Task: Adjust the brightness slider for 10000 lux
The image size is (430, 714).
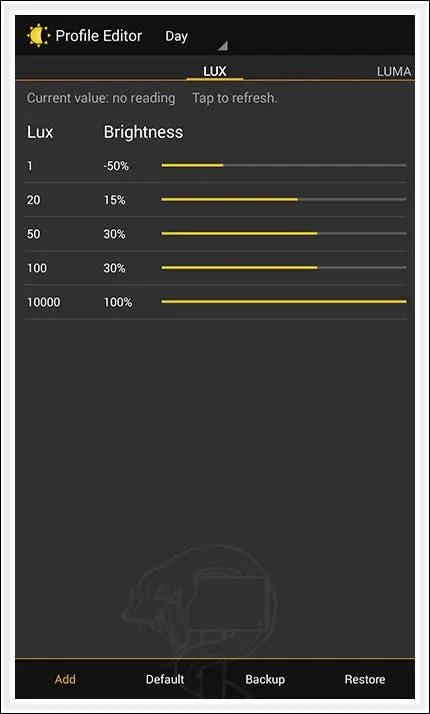Action: pos(284,301)
